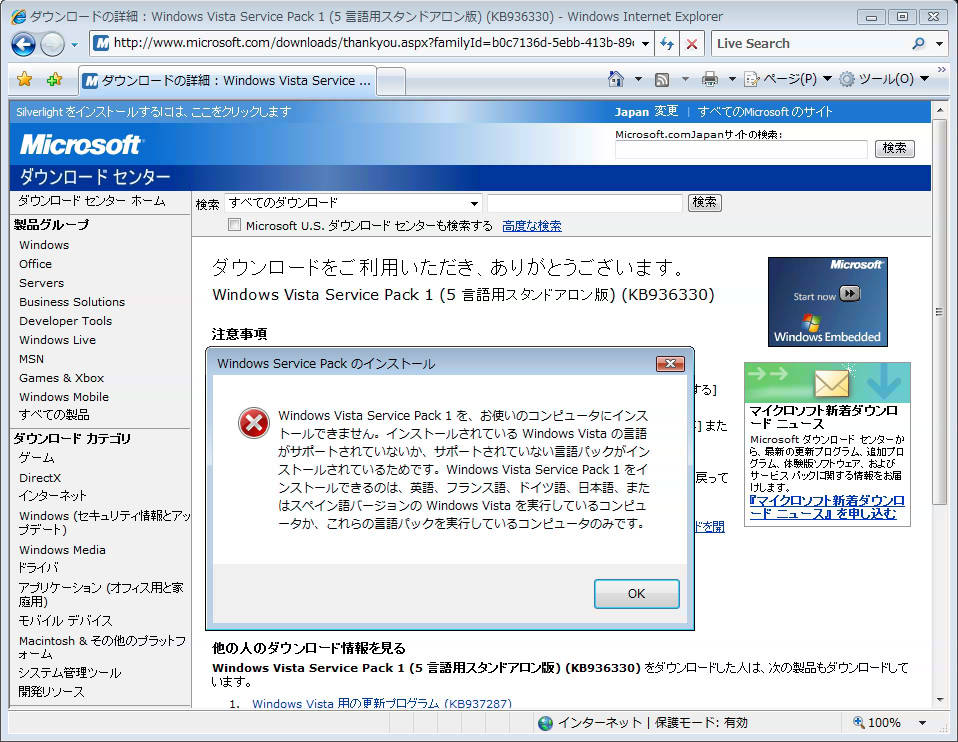Open Favorites Center with the star icon
This screenshot has height=742, width=958.
click(x=25, y=79)
